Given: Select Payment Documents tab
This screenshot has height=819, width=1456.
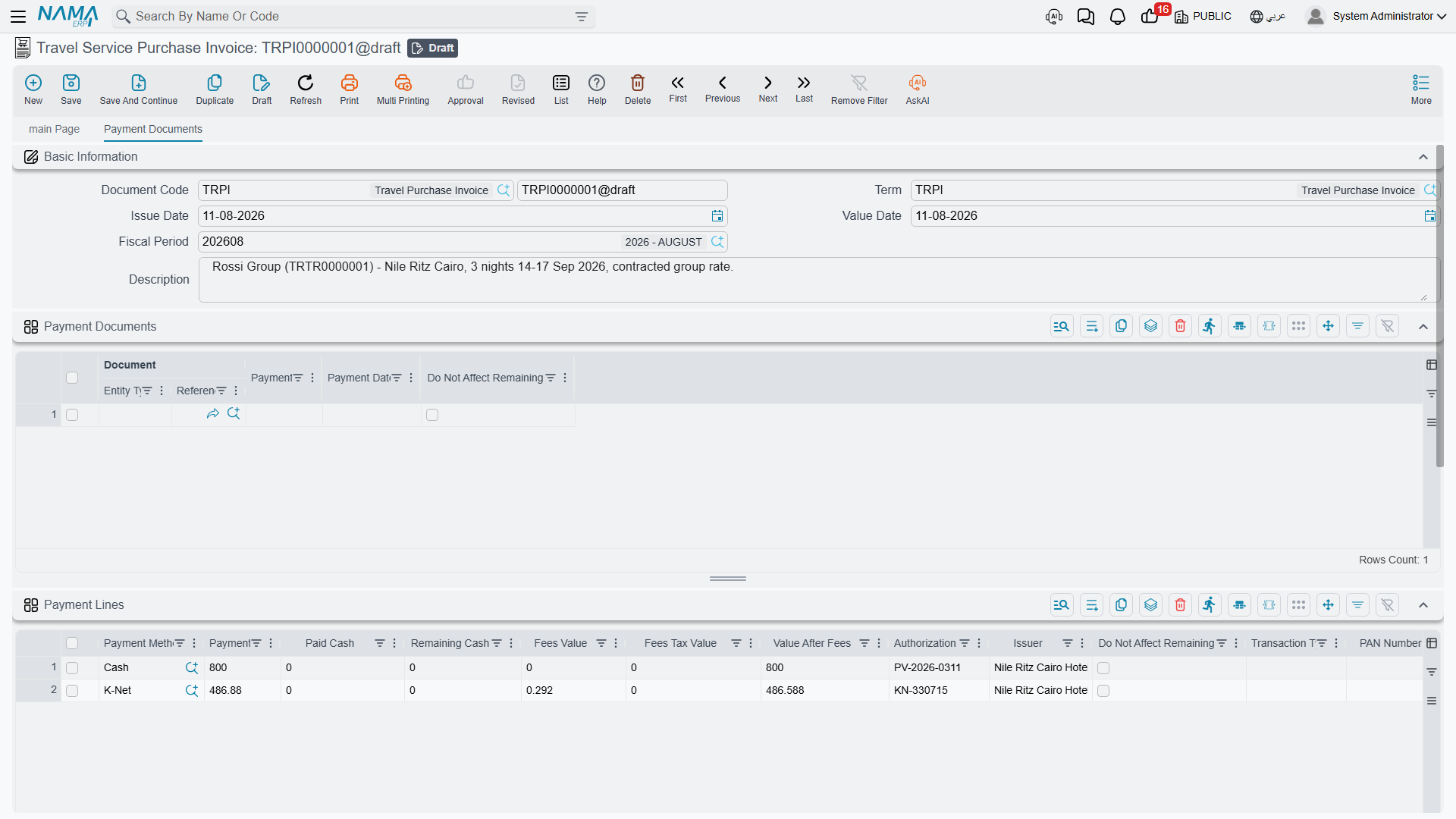Looking at the screenshot, I should (153, 129).
